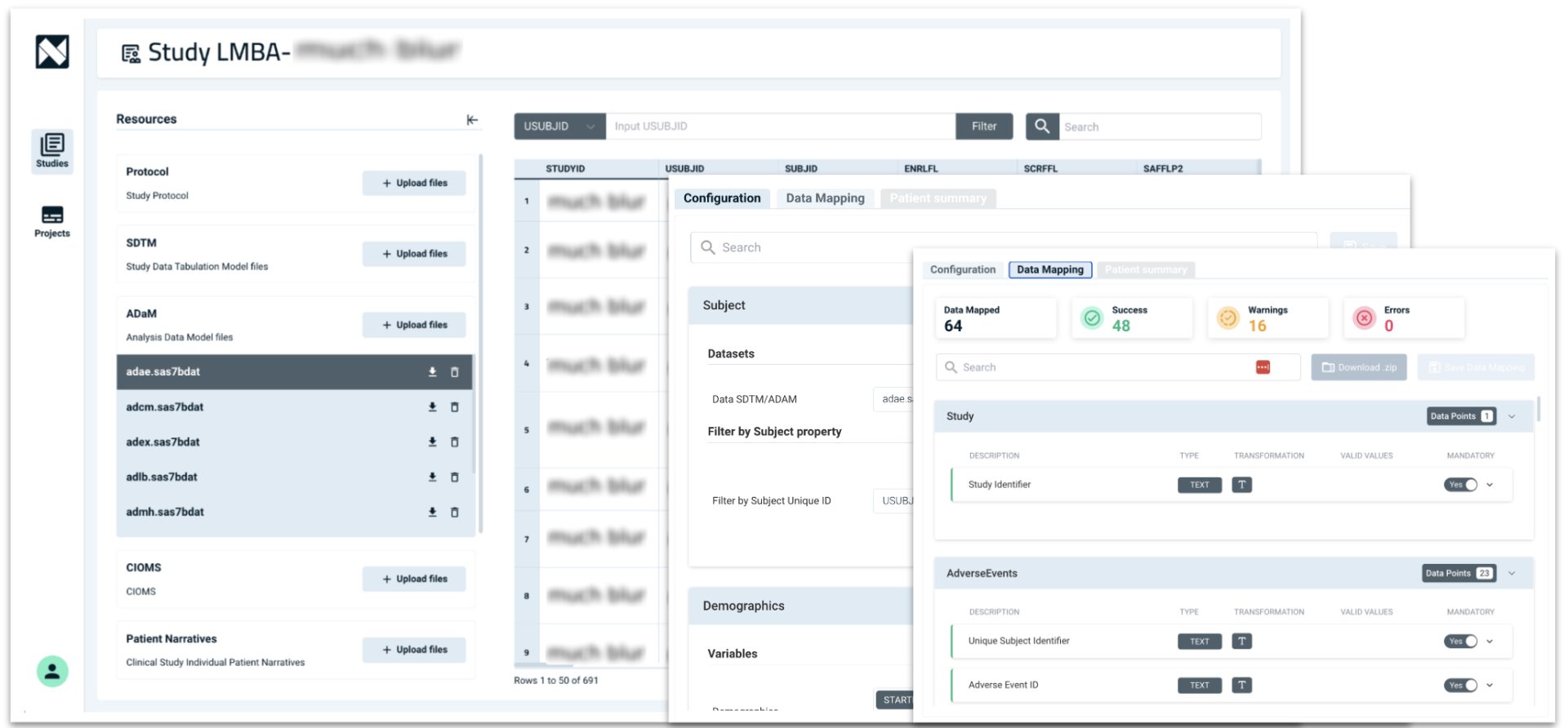The width and height of the screenshot is (1568, 728).
Task: Open the Studies sidebar section
Action: (52, 151)
